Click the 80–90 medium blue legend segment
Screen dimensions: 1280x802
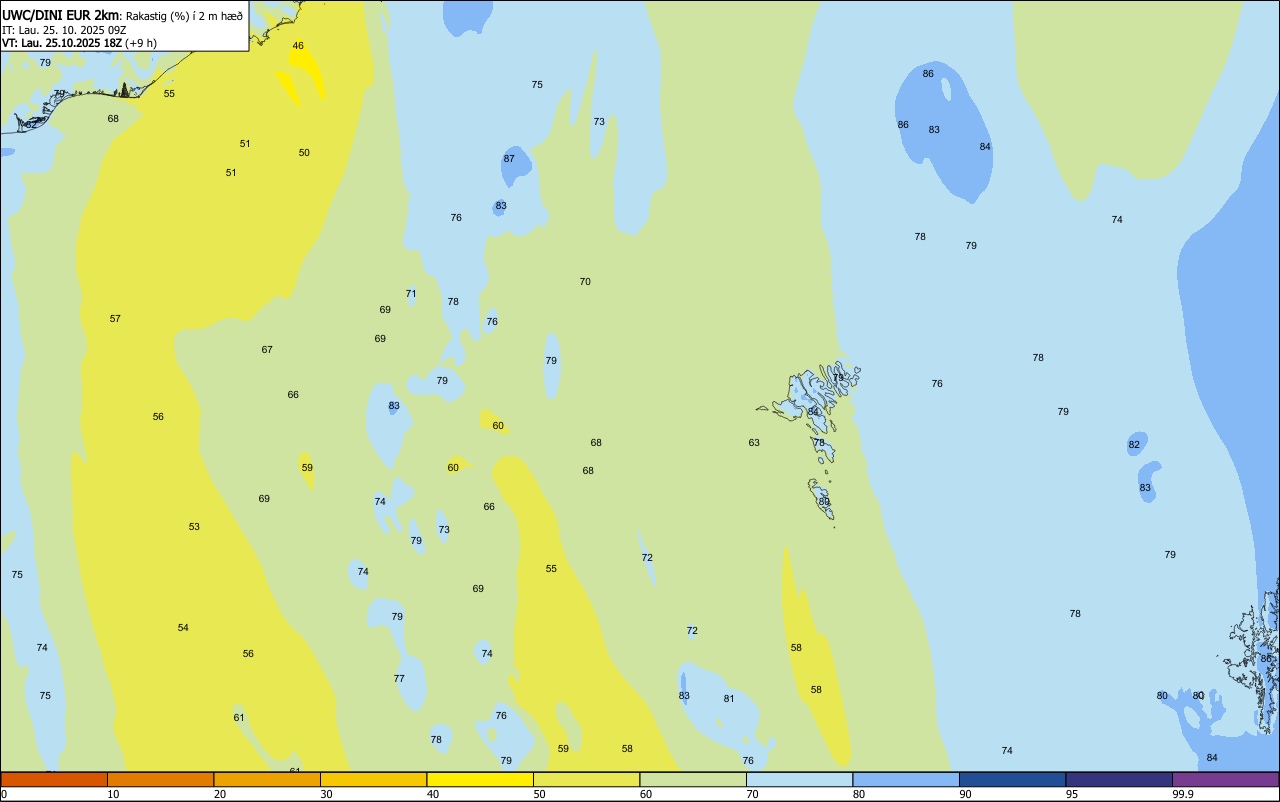tap(906, 779)
